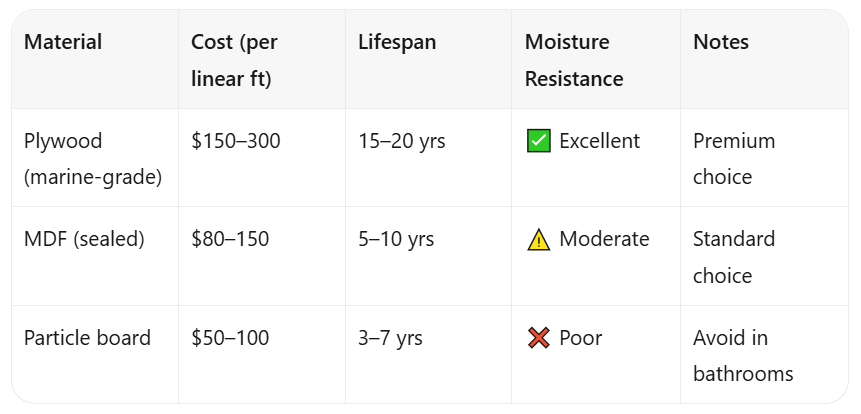The image size is (861, 414).
Task: Select the Standard choice note
Action: pos(734,258)
